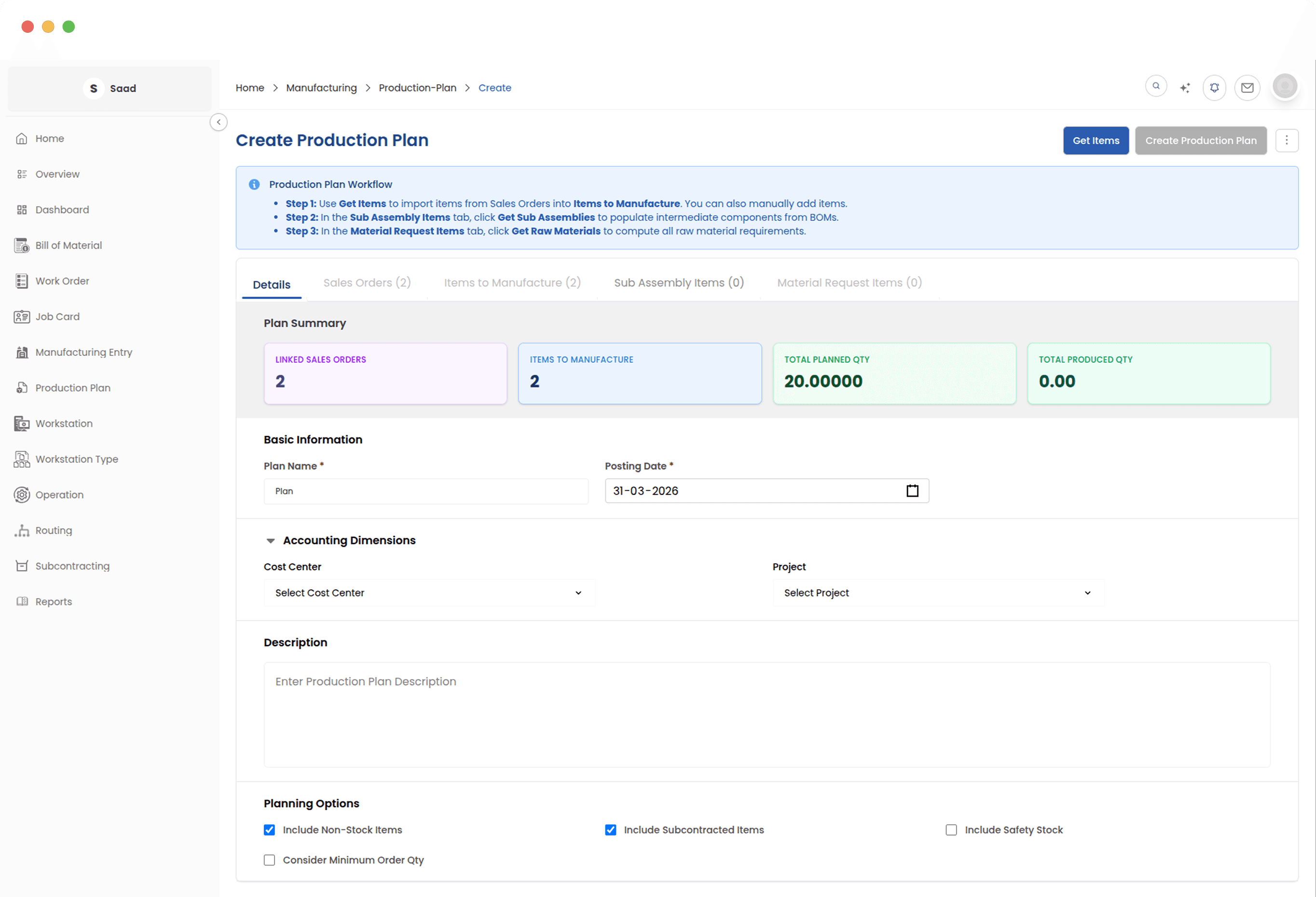This screenshot has width=1316, height=897.
Task: Collapse the Accounting Dimensions section
Action: (x=271, y=541)
